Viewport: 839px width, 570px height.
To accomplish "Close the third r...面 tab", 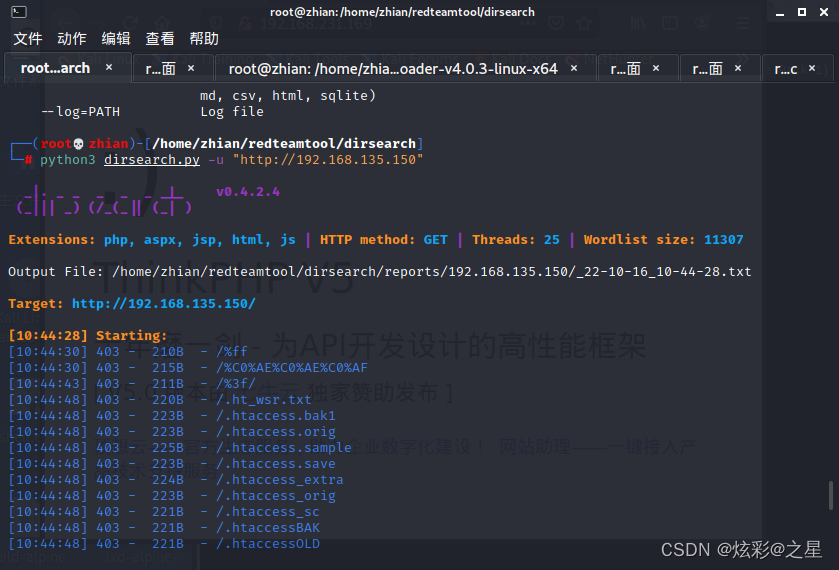I will click(738, 68).
